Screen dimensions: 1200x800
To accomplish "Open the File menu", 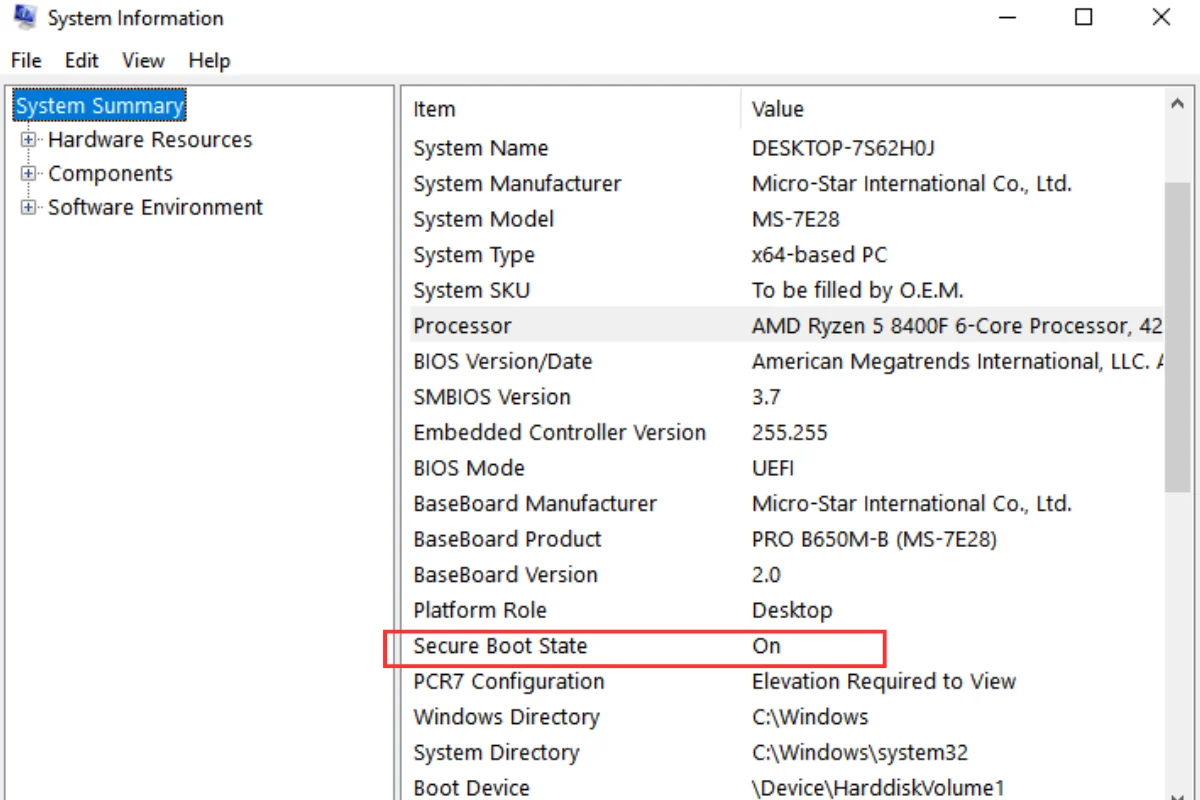I will [x=26, y=61].
